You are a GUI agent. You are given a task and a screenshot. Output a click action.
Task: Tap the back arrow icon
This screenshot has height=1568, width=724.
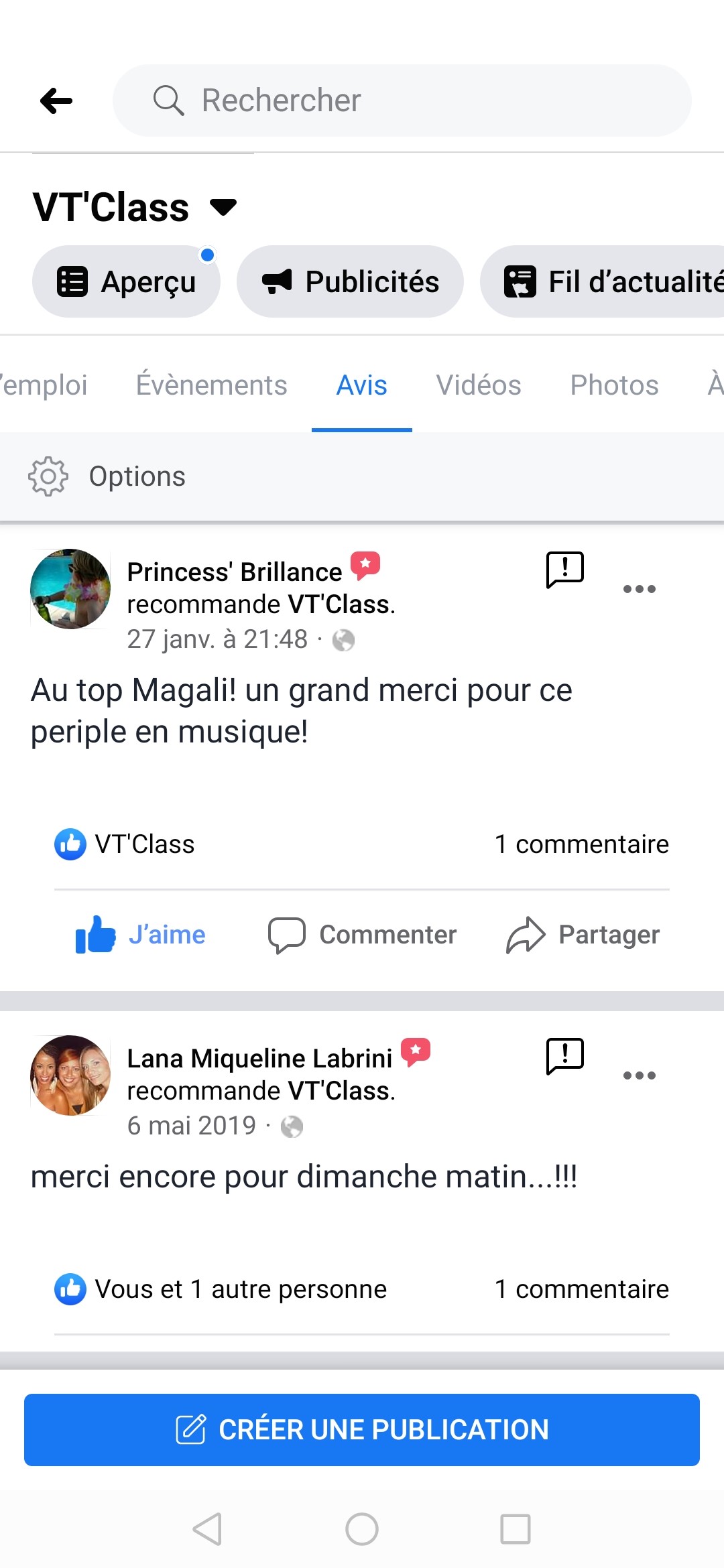tap(56, 101)
